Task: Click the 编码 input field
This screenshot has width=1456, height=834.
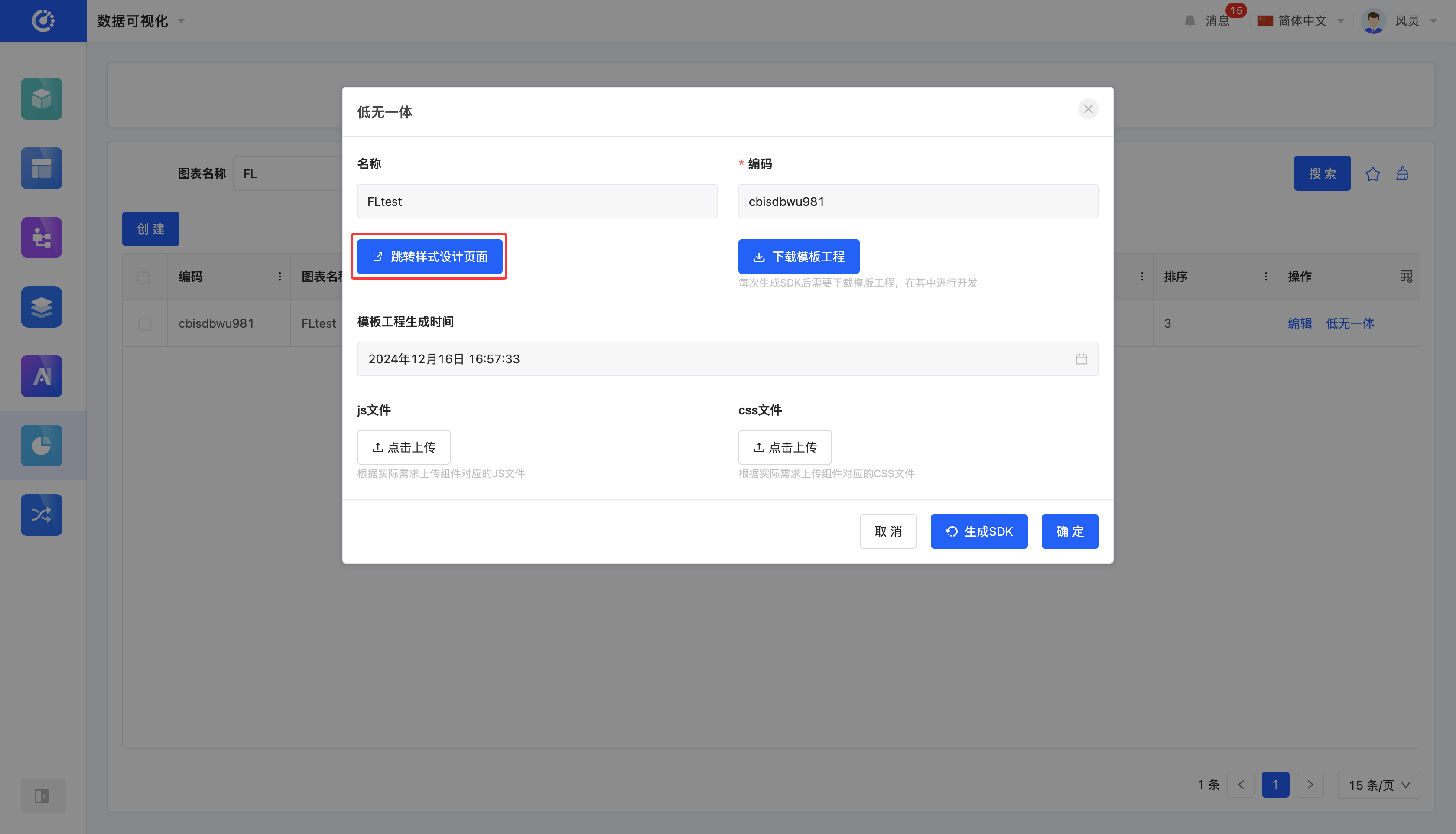Action: (x=918, y=202)
